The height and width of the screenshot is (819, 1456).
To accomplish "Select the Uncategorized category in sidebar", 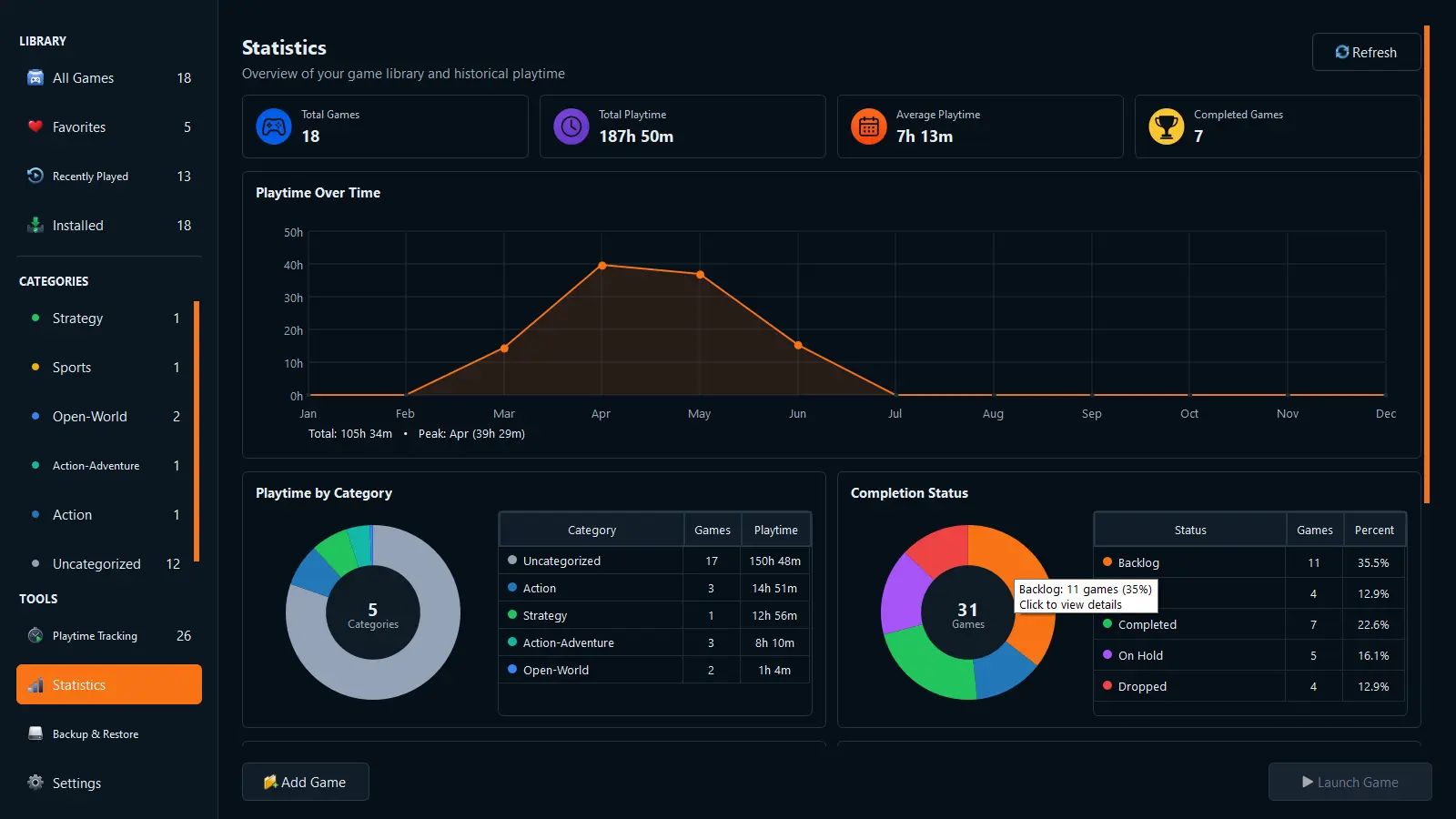I will point(104,563).
